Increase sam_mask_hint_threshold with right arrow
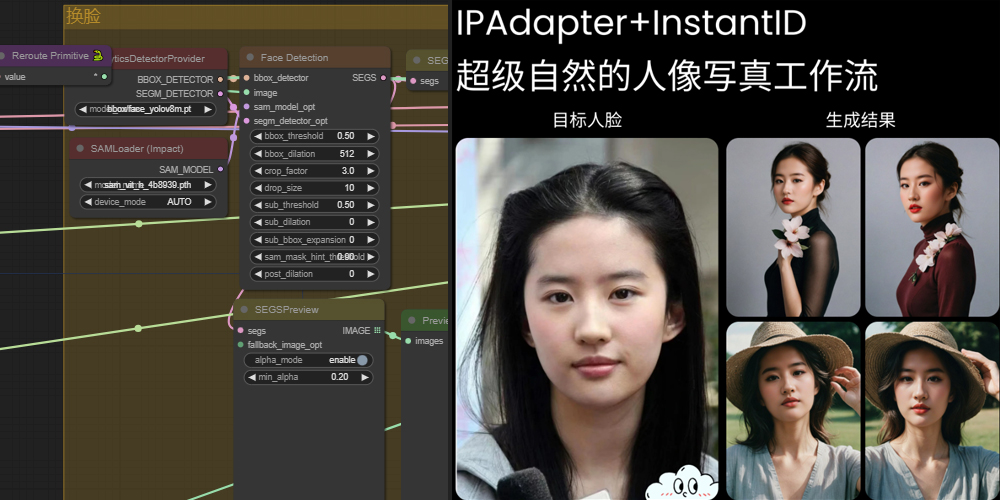Viewport: 1000px width, 500px height. click(371, 256)
